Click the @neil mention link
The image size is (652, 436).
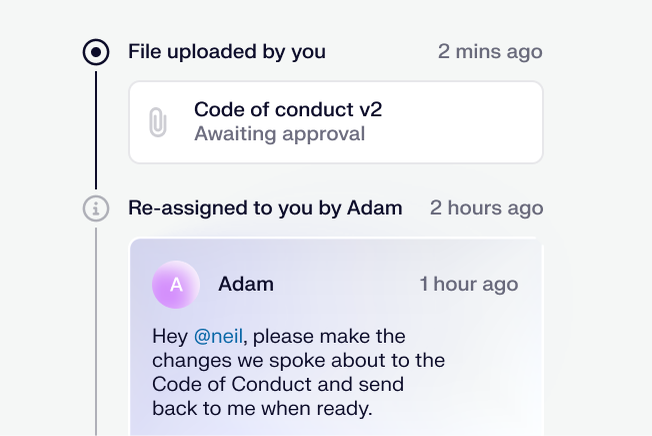pyautogui.click(x=218, y=336)
